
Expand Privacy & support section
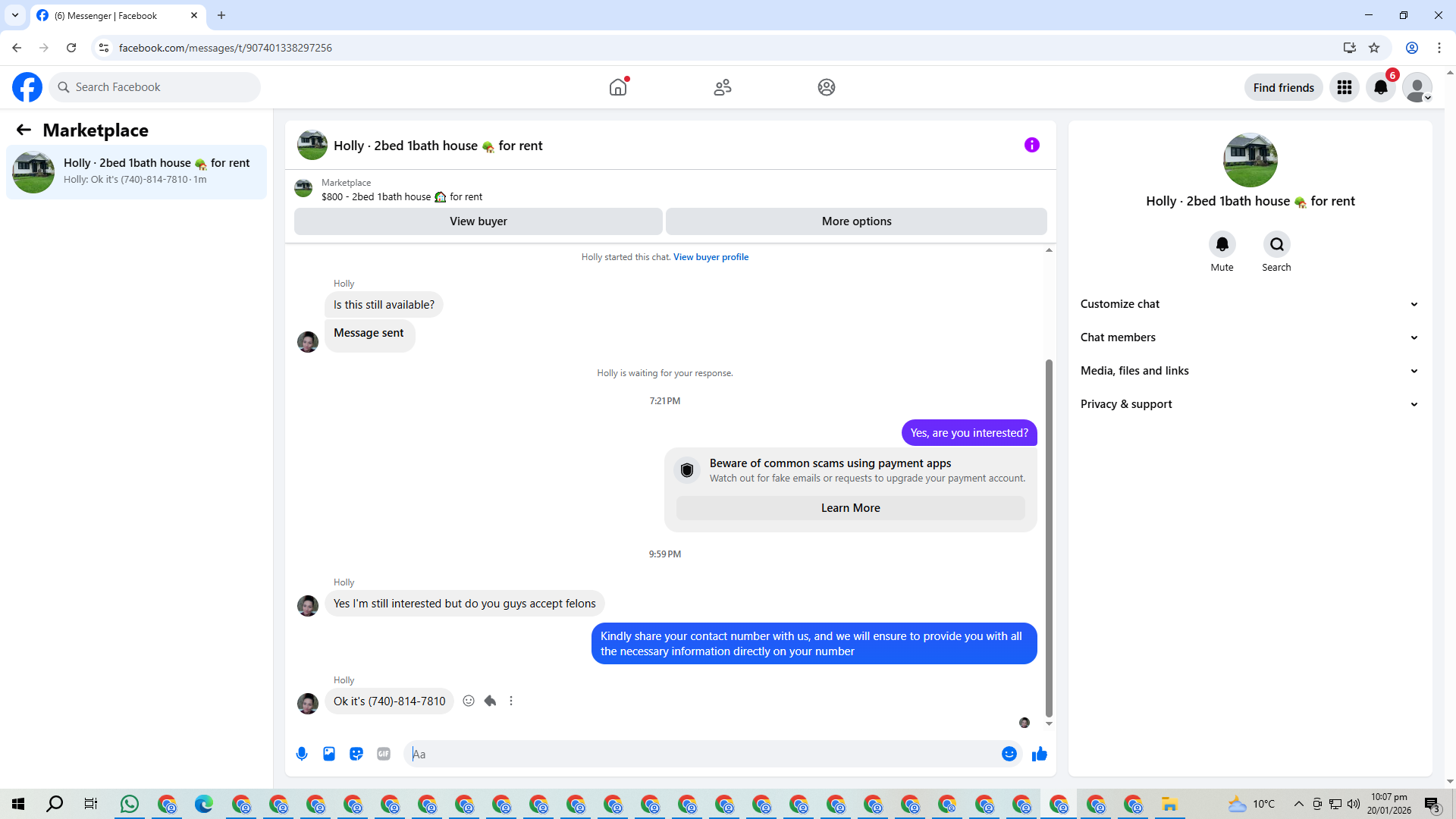tap(1250, 404)
